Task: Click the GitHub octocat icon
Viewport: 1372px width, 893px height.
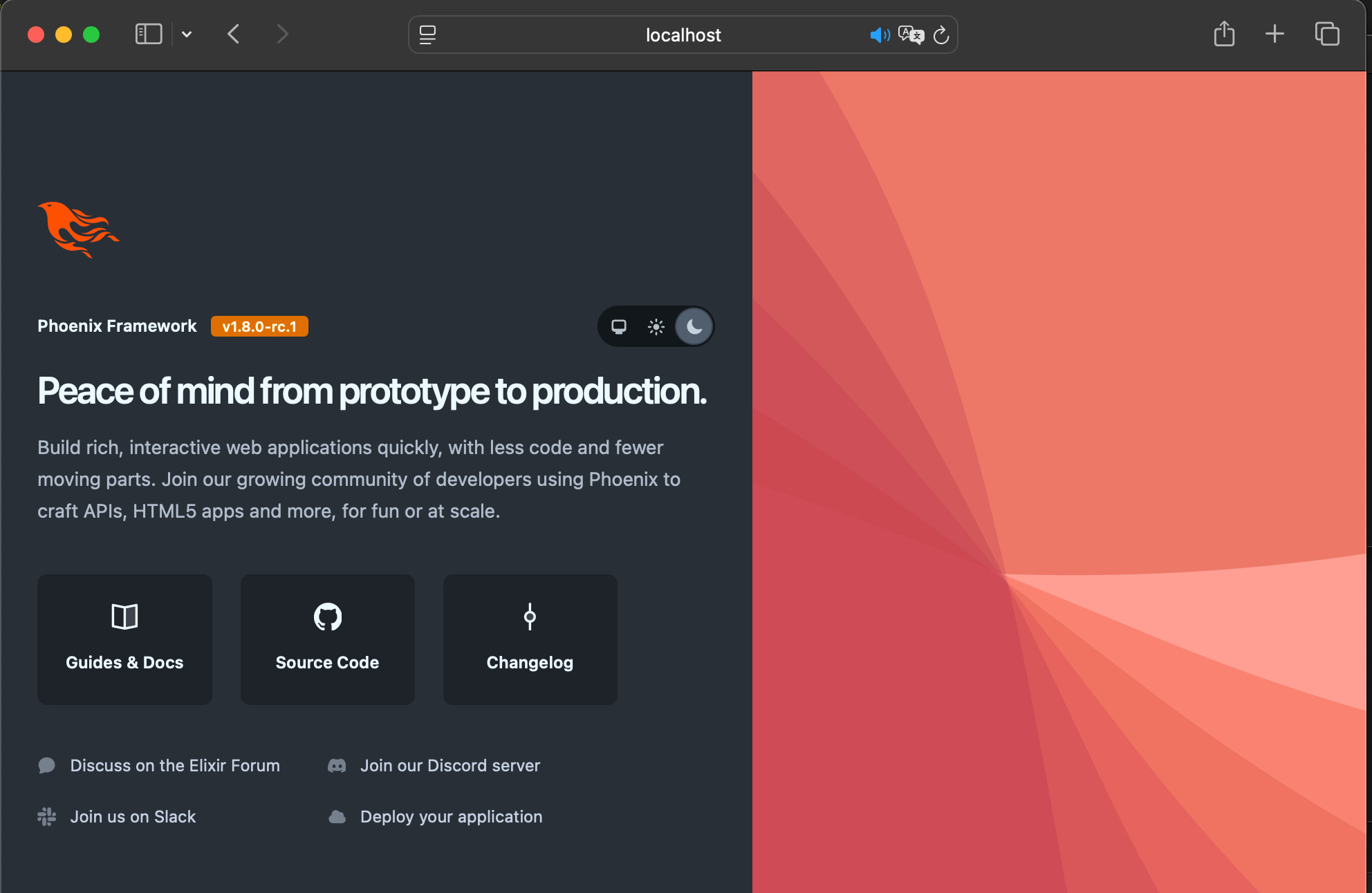Action: click(x=328, y=617)
